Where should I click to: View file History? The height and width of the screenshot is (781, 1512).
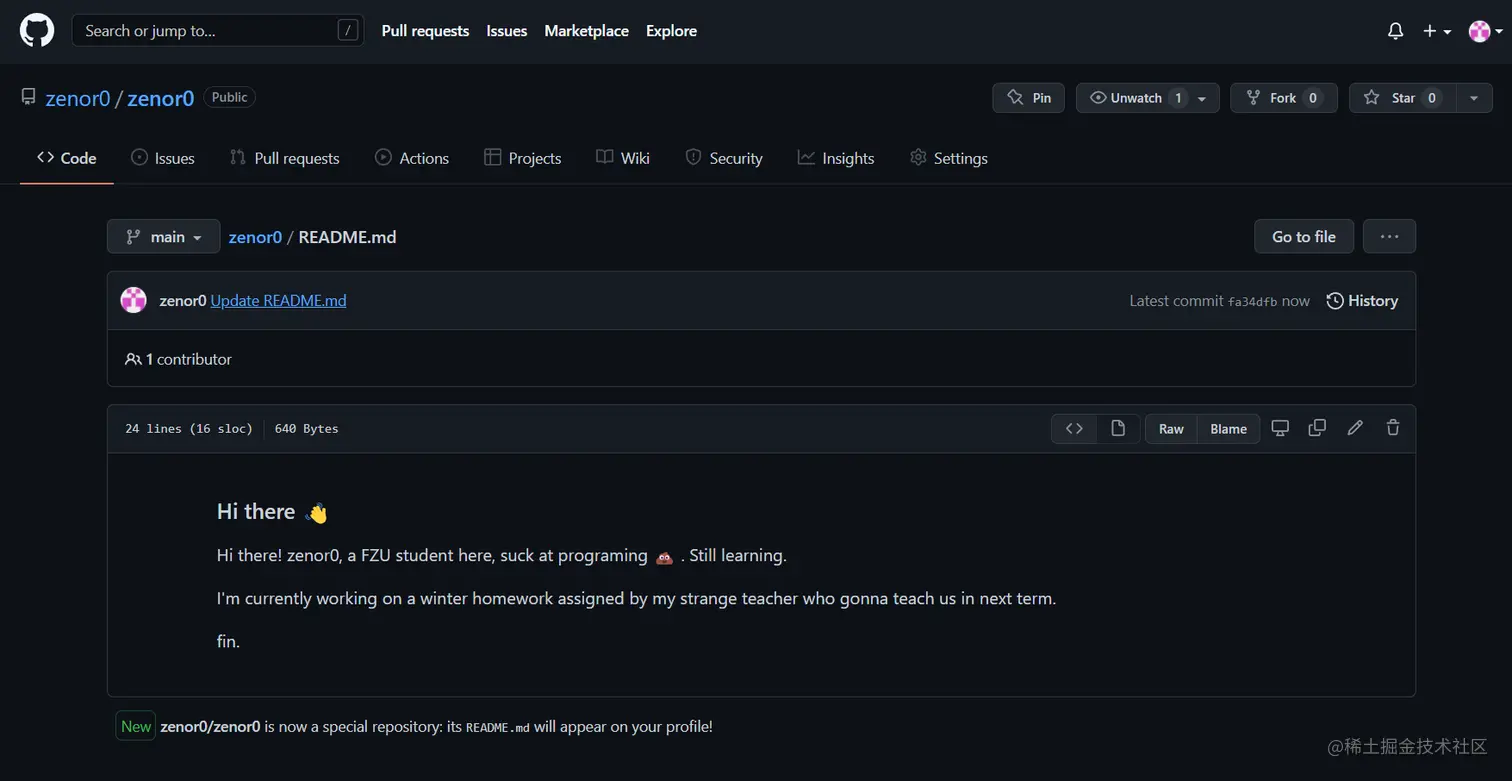coord(1361,301)
